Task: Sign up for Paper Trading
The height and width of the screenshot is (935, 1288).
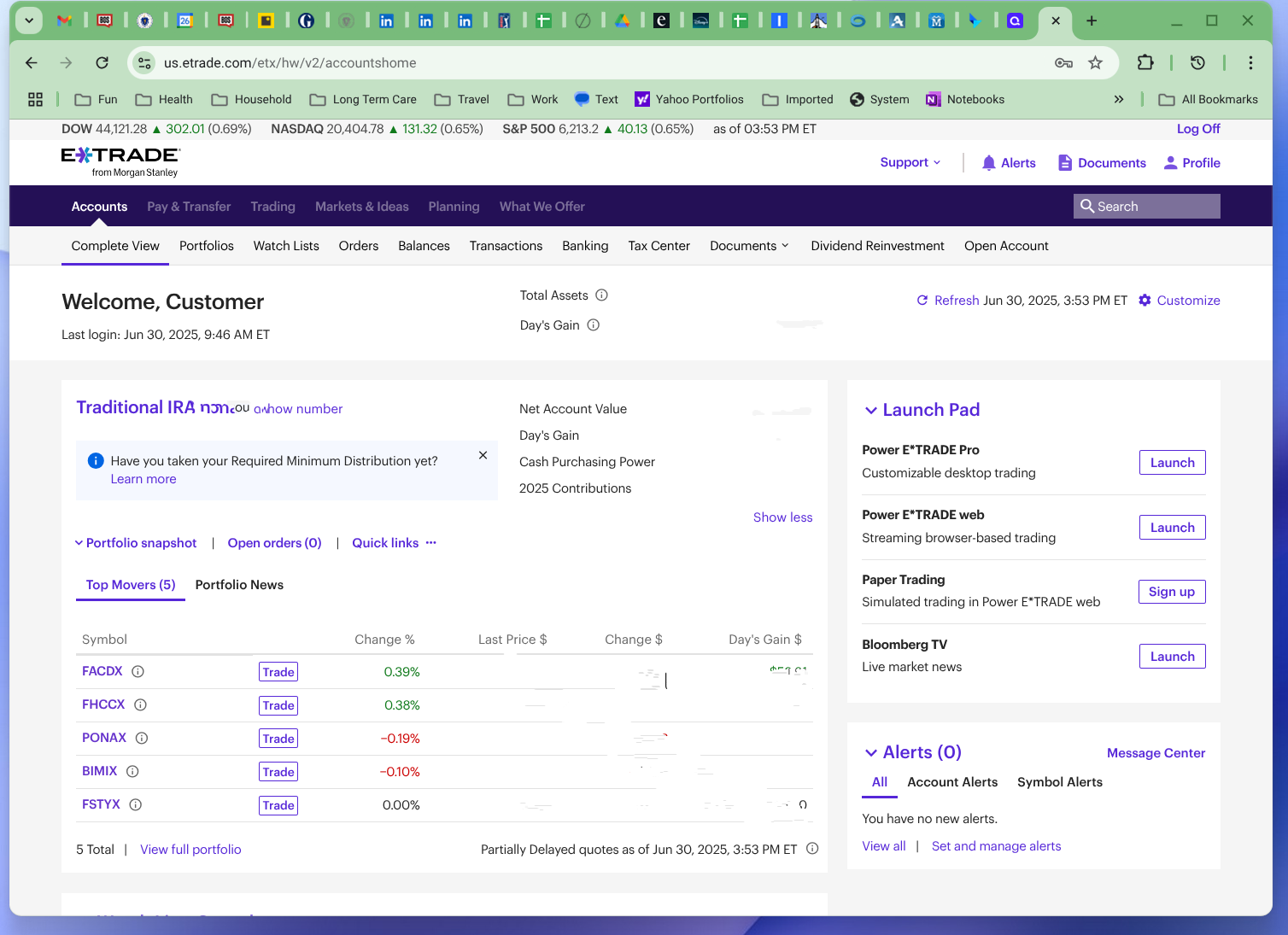Action: [x=1172, y=592]
